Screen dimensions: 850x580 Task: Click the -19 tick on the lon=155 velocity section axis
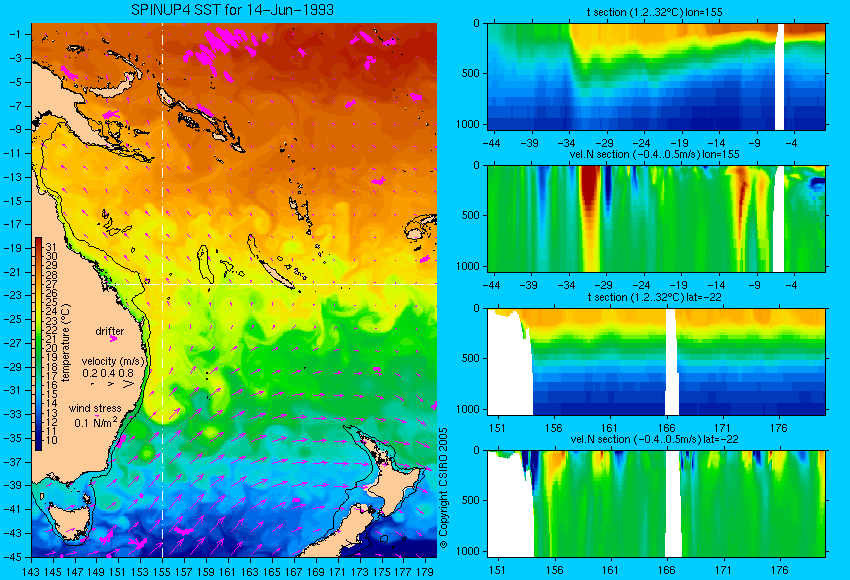pyautogui.click(x=679, y=285)
